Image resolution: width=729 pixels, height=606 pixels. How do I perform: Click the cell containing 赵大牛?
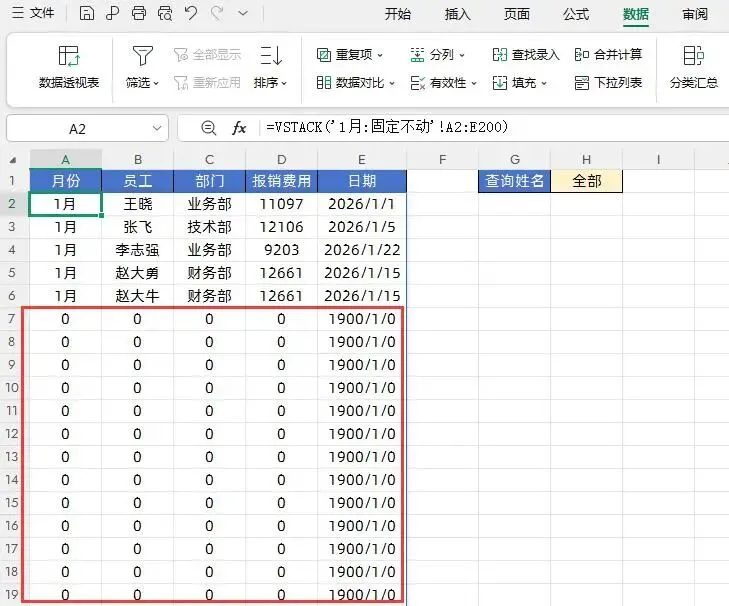pos(138,296)
